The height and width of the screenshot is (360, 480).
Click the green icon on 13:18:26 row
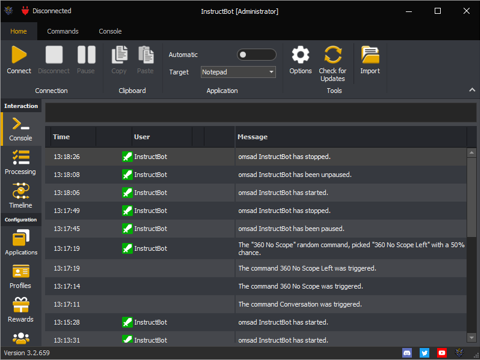(x=127, y=157)
